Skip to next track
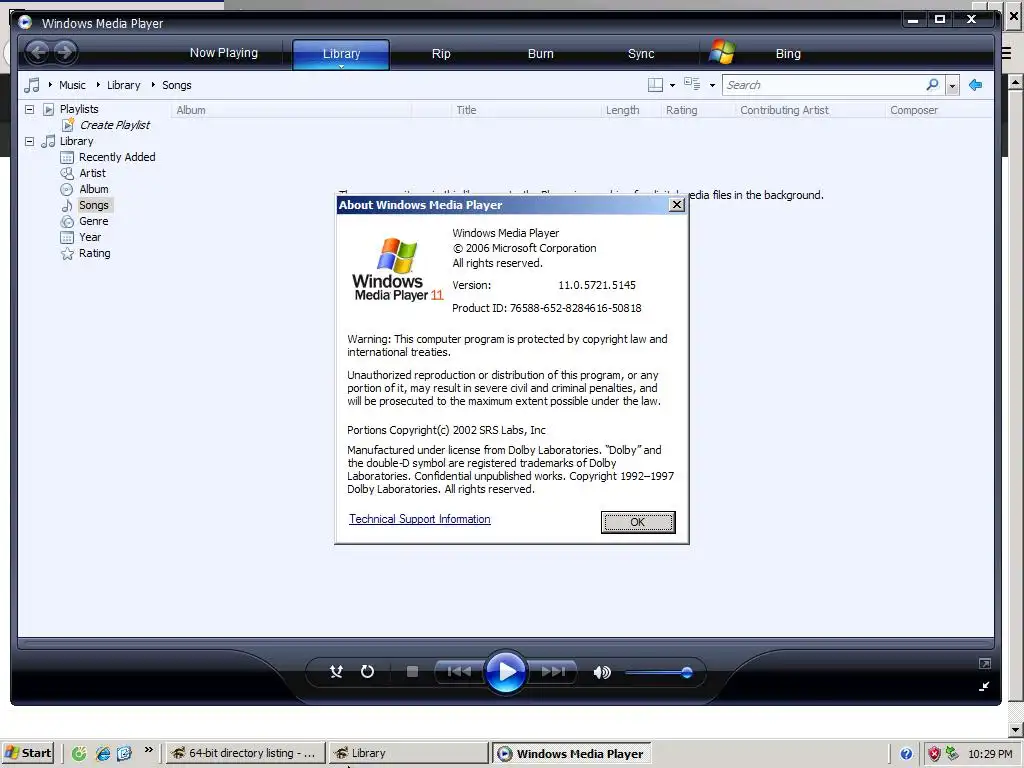This screenshot has width=1024, height=768. pyautogui.click(x=552, y=671)
